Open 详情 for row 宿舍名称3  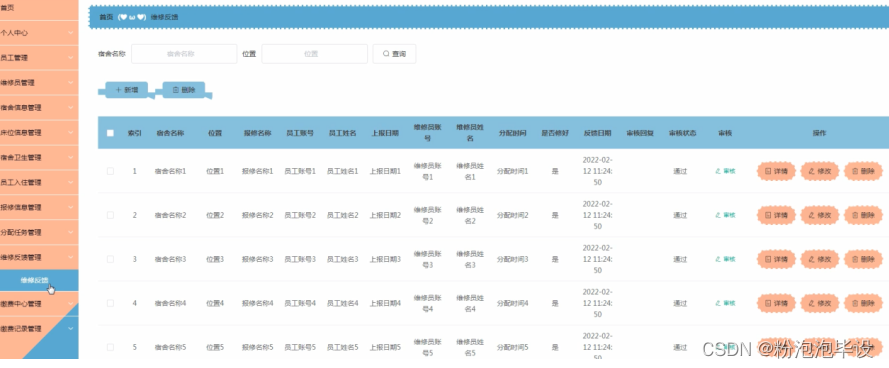click(x=776, y=259)
